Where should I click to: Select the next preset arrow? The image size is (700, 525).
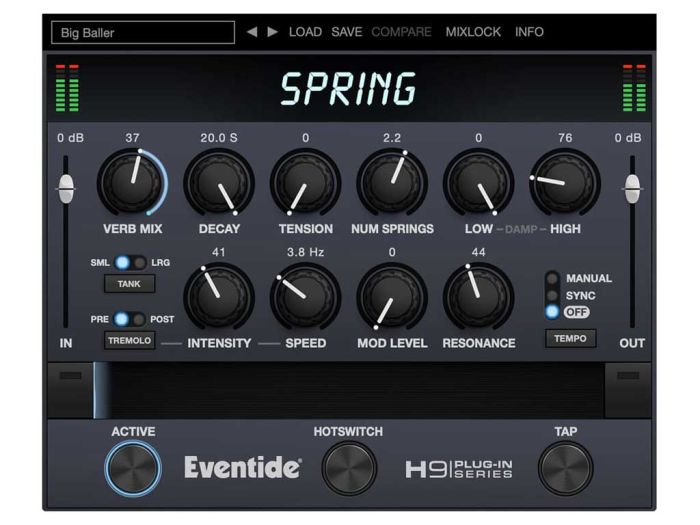[x=272, y=32]
